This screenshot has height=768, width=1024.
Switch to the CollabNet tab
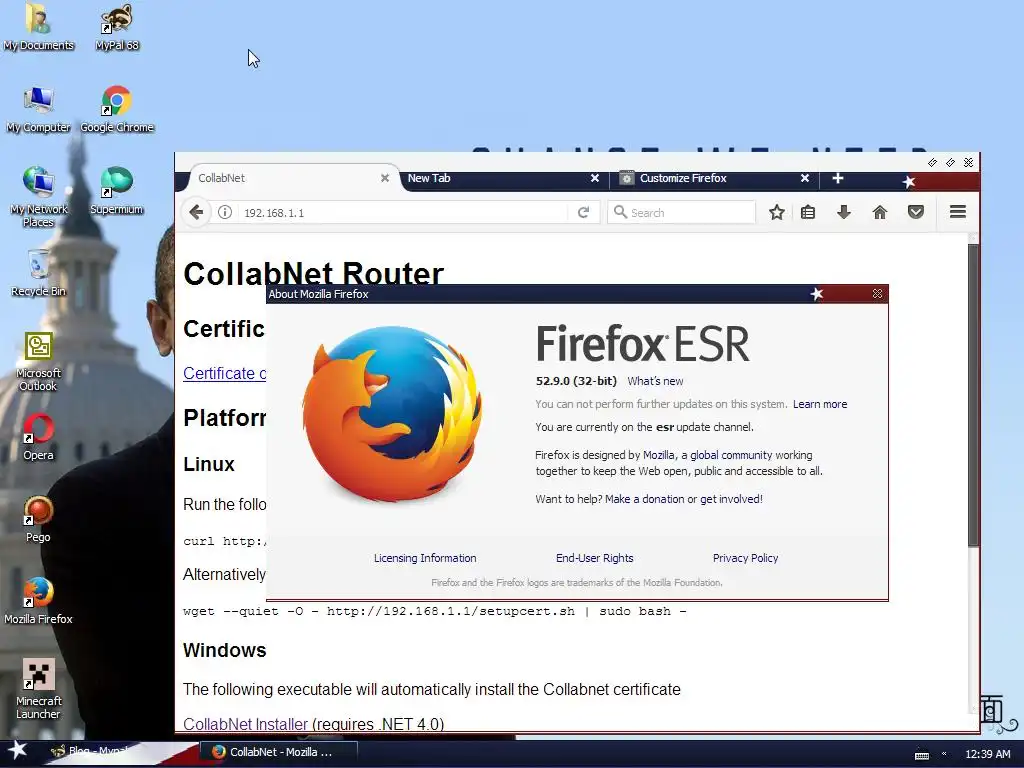pos(285,178)
